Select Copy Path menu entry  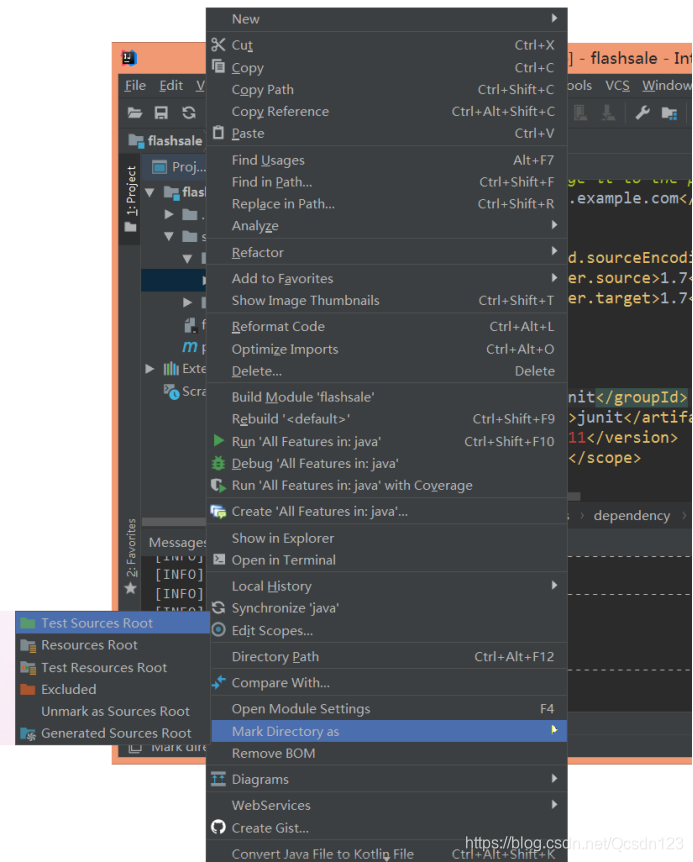point(387,89)
